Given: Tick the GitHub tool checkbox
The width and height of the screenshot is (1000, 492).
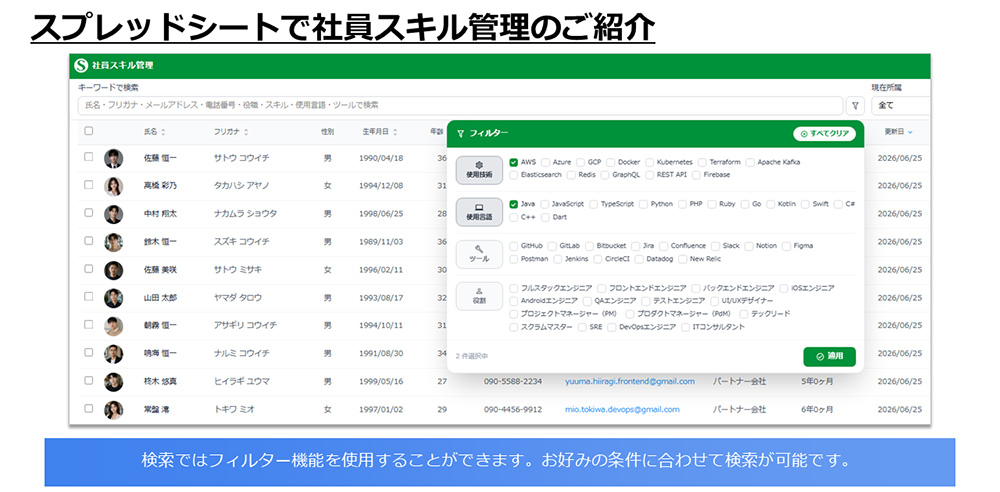Looking at the screenshot, I should [513, 246].
